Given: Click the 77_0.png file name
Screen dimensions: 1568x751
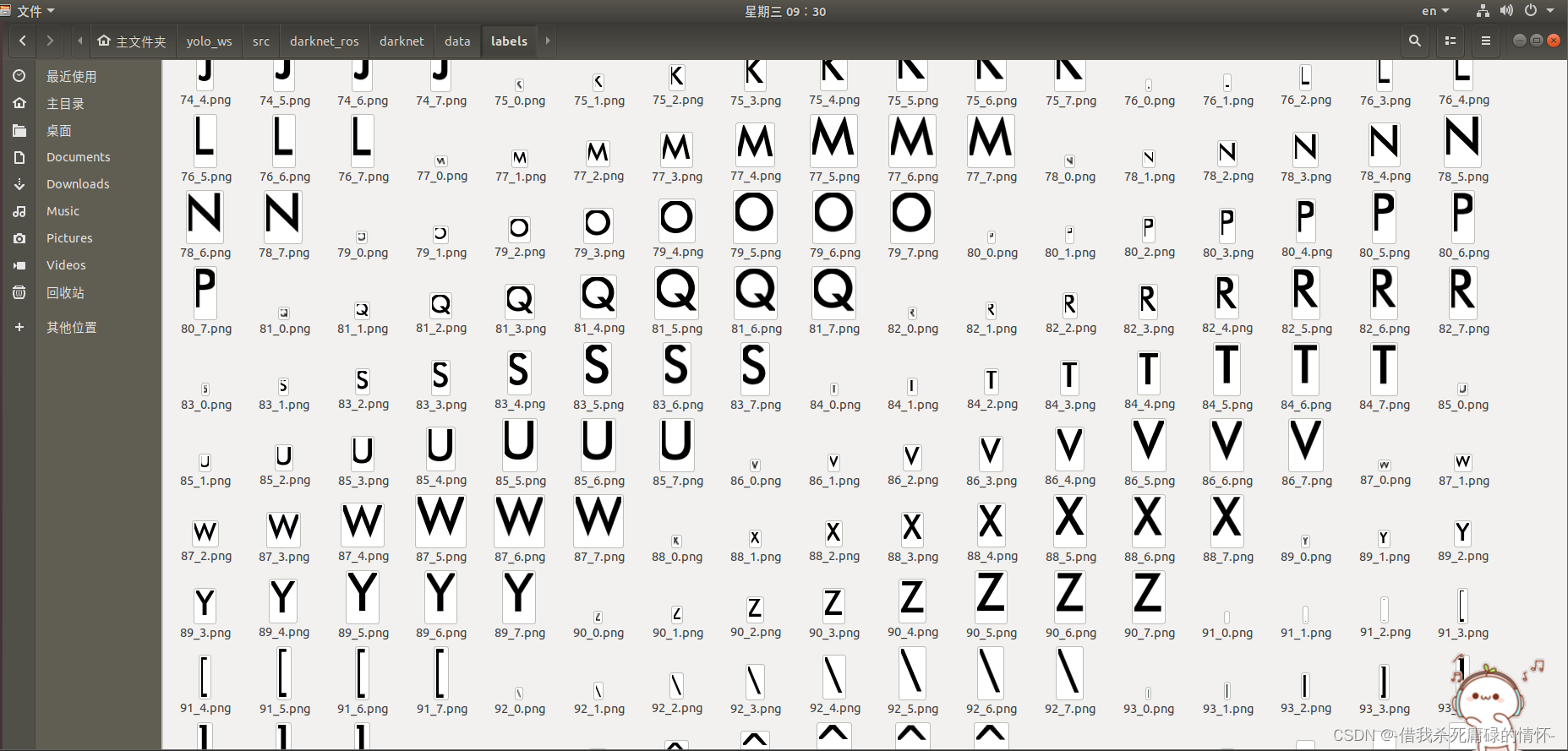Looking at the screenshot, I should (442, 176).
